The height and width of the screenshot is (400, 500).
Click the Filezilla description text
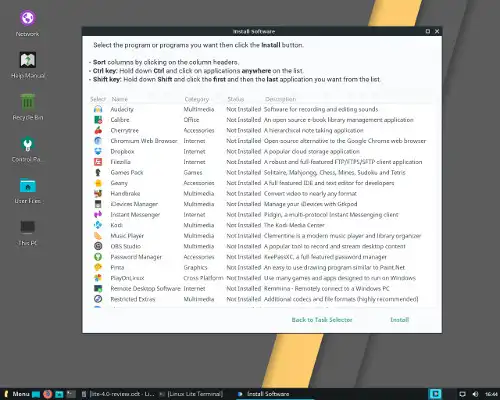point(343,162)
